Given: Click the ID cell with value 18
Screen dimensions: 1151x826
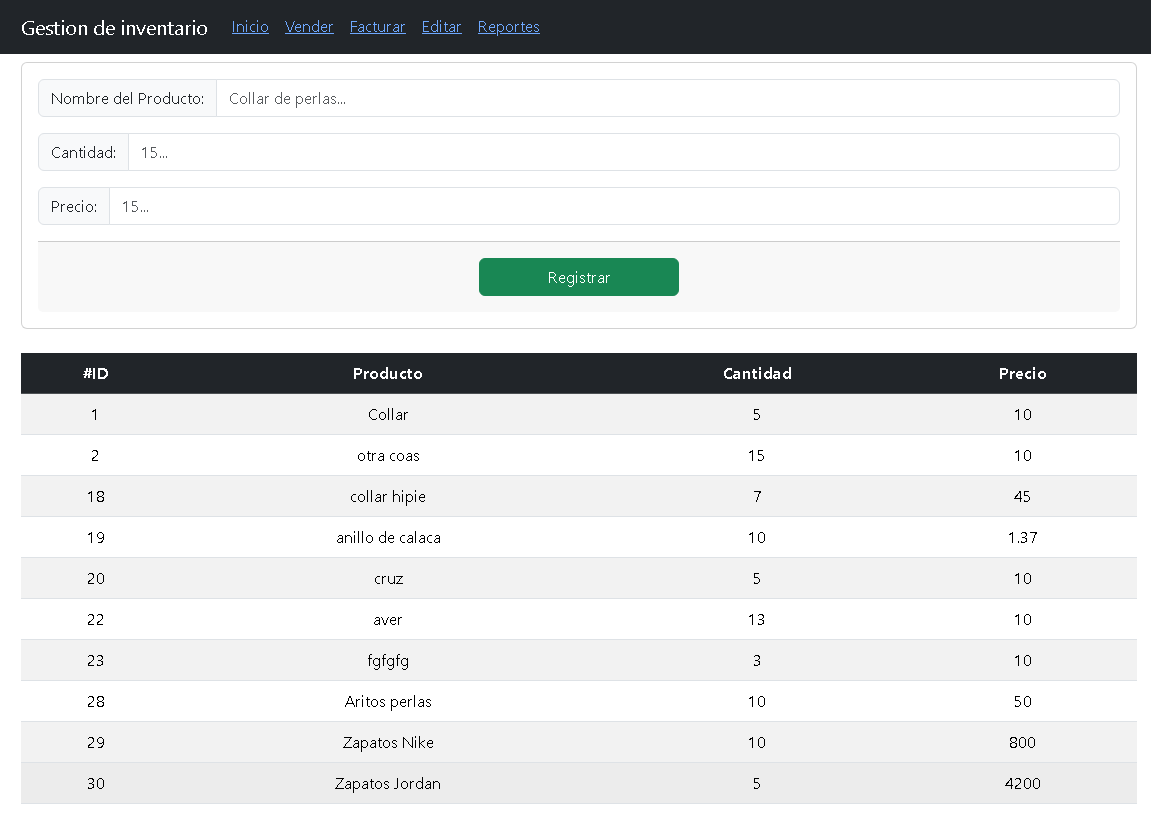Looking at the screenshot, I should point(95,497).
